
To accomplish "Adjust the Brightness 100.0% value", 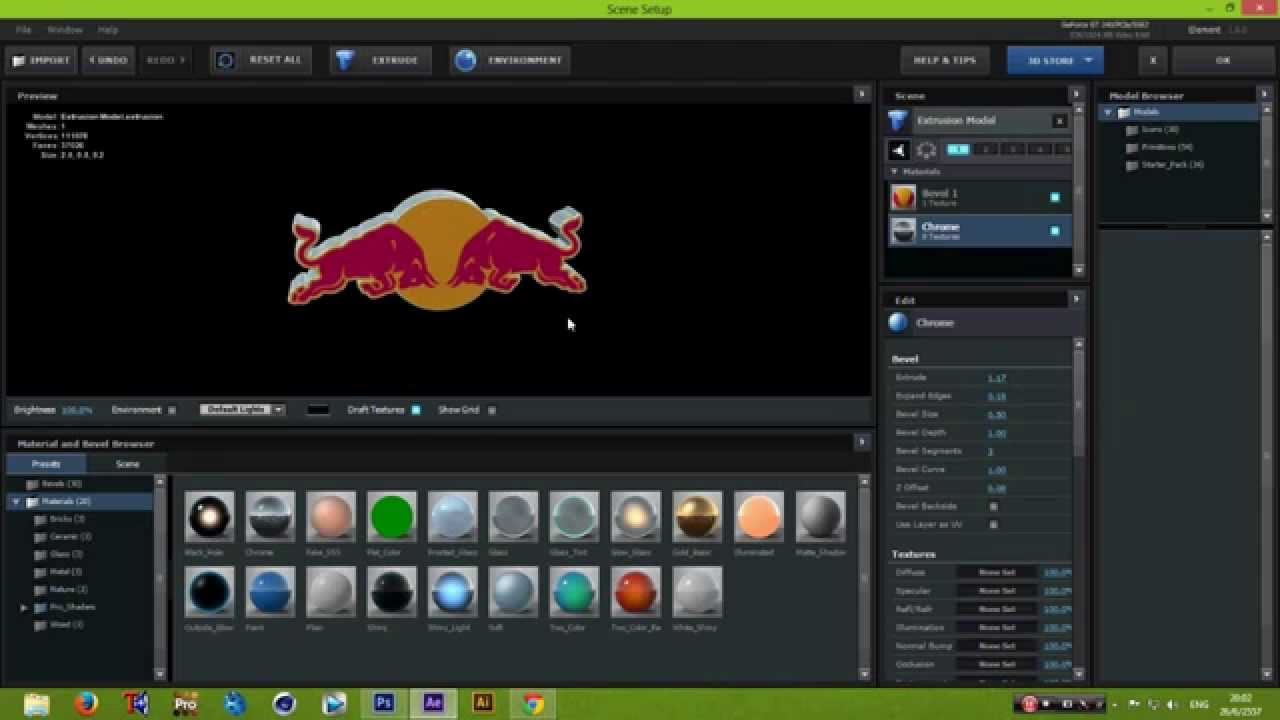I will point(77,410).
